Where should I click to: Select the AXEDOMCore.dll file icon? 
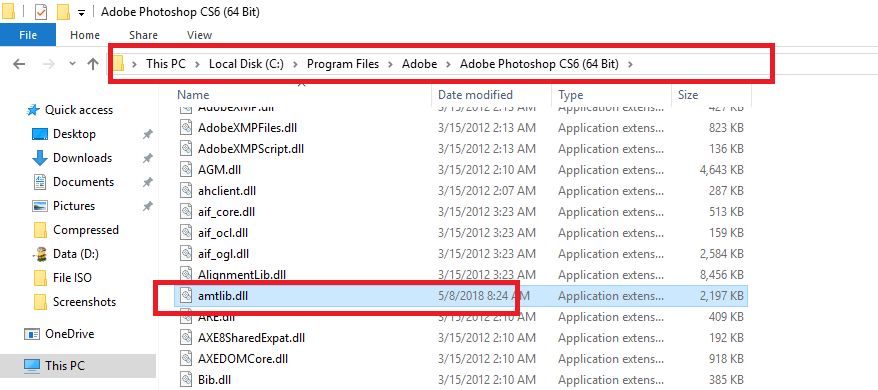point(186,359)
